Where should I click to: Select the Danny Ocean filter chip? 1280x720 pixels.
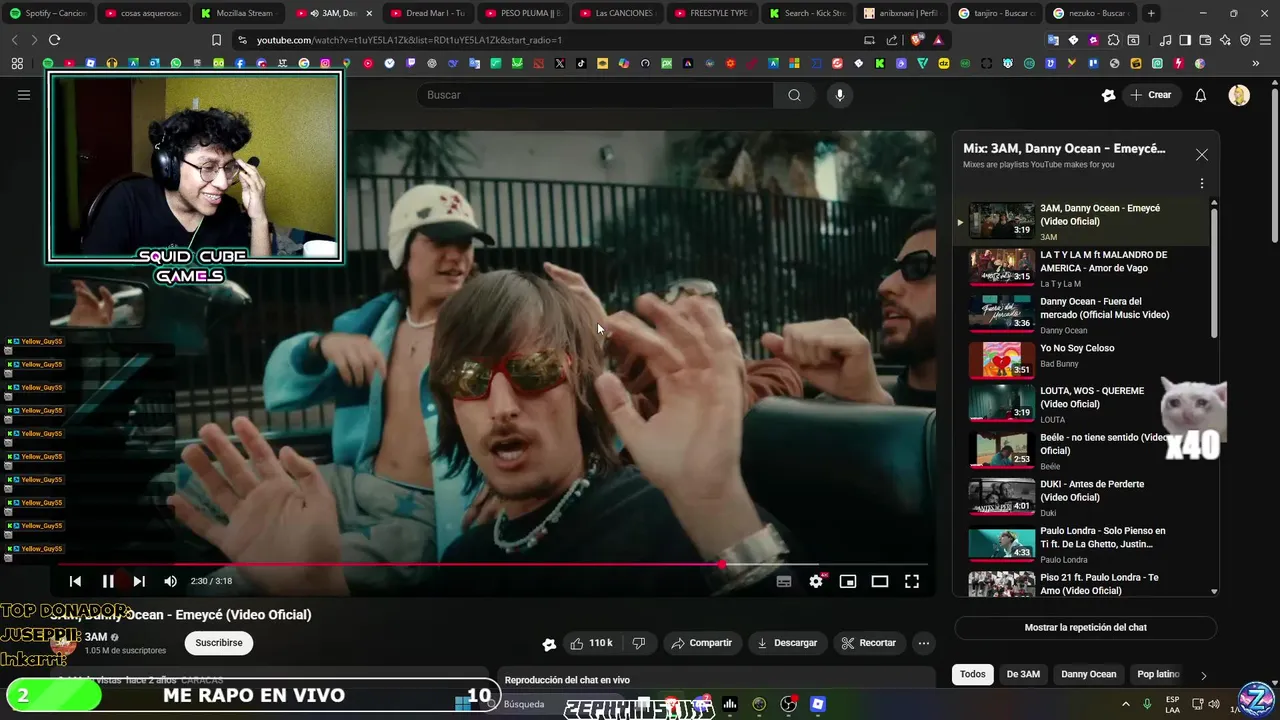click(x=1088, y=674)
